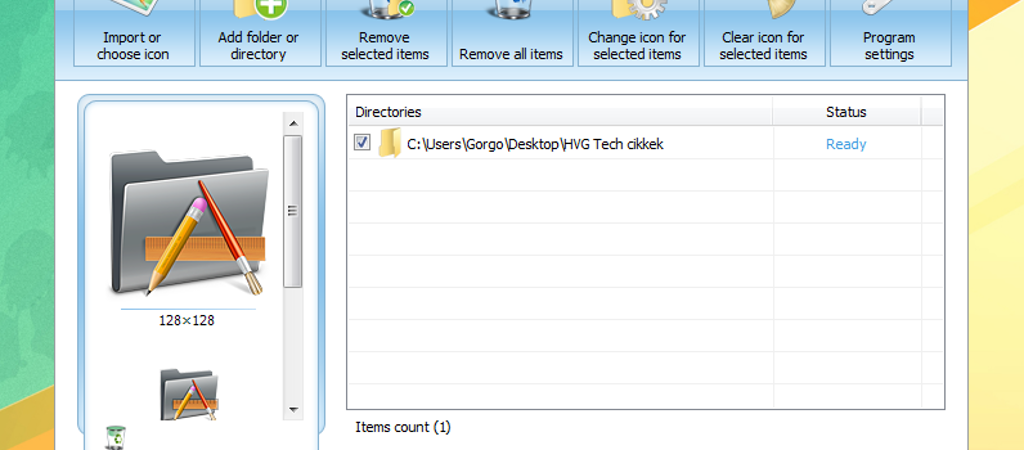The width and height of the screenshot is (1024, 450).
Task: Select path C:\Users\Gorgo\Desktop\HVG Tech cikkek
Action: pyautogui.click(x=535, y=144)
